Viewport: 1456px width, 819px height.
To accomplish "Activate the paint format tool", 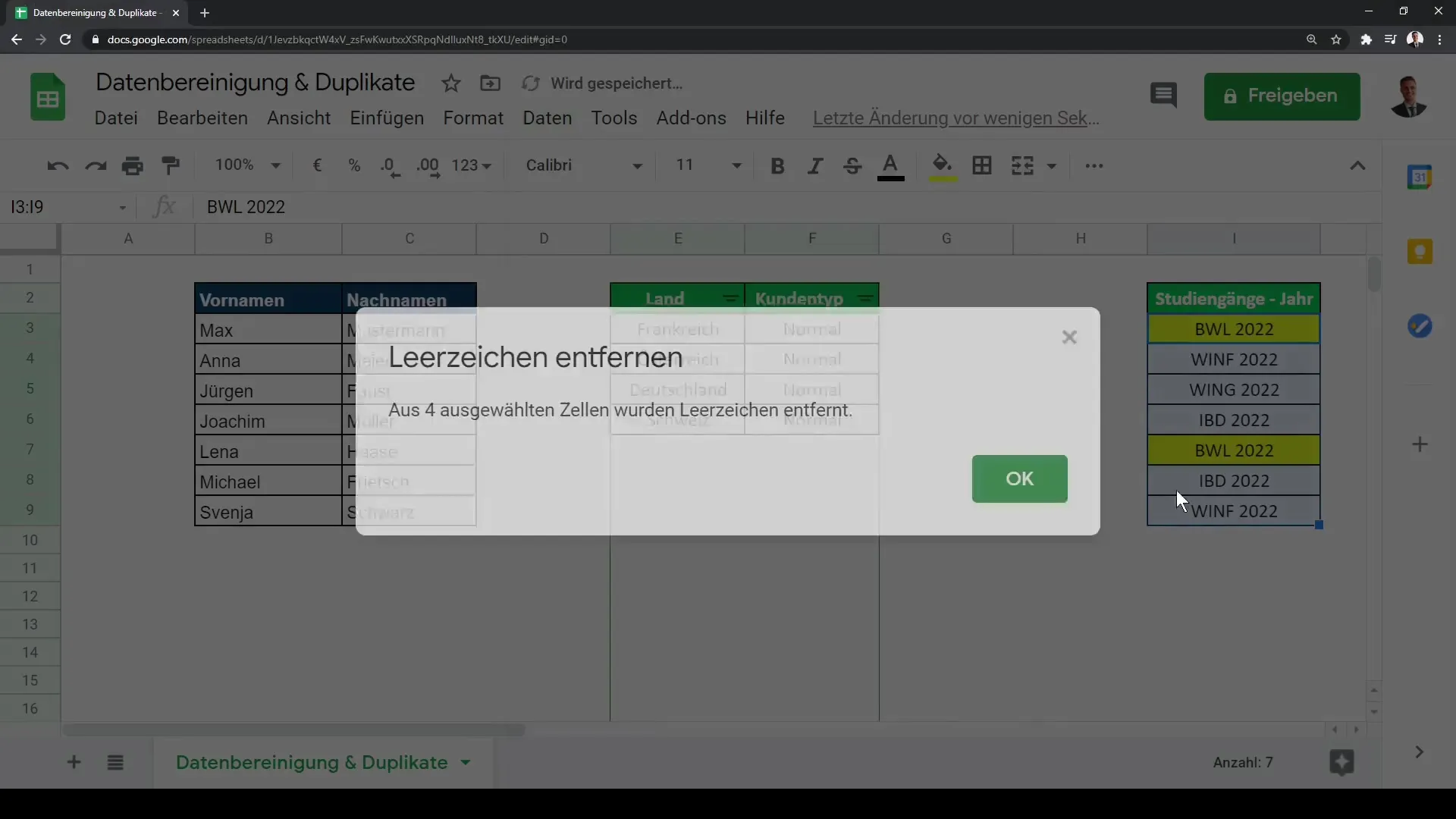I will 171,166.
